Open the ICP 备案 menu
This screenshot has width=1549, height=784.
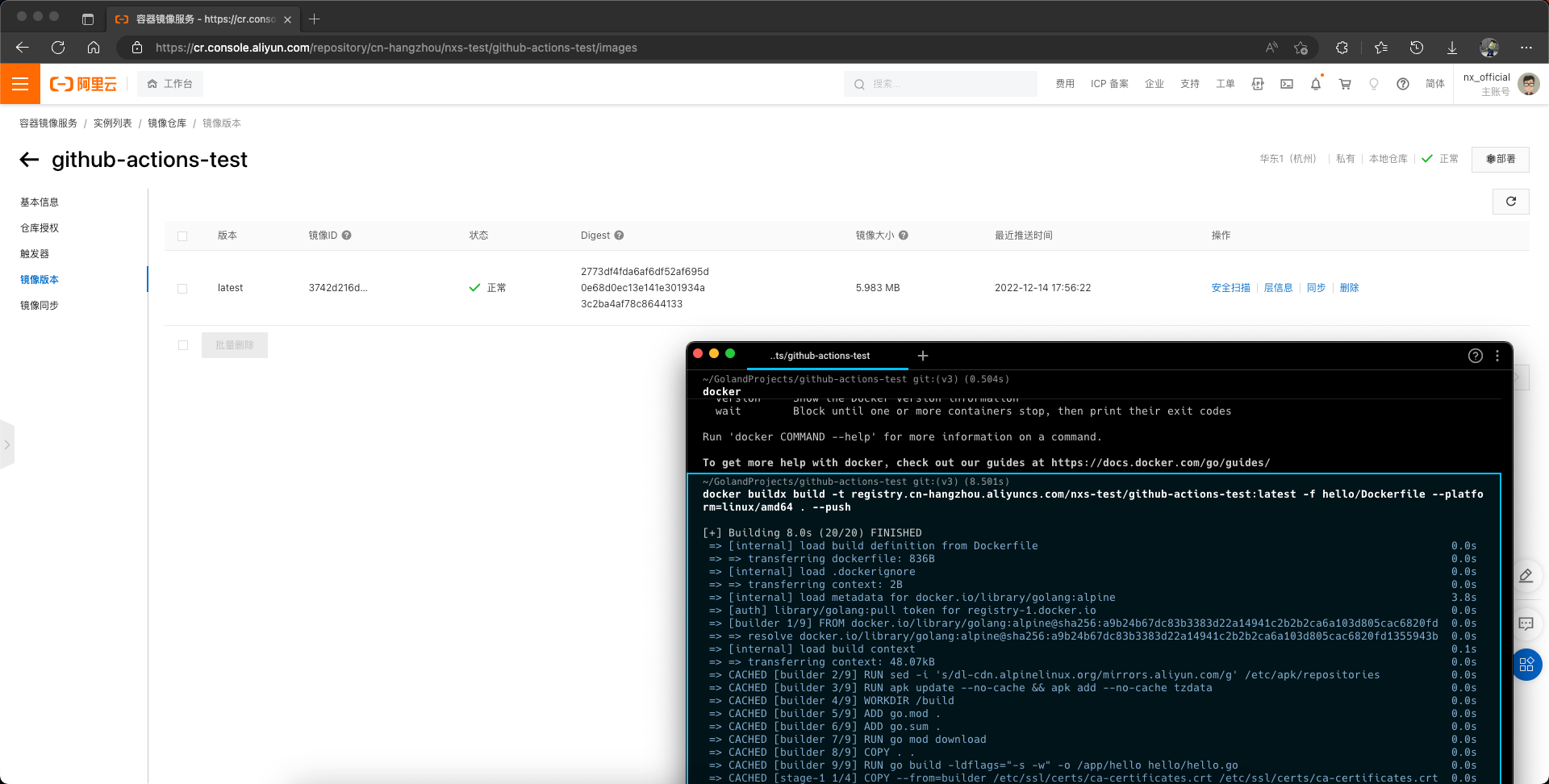[x=1109, y=84]
